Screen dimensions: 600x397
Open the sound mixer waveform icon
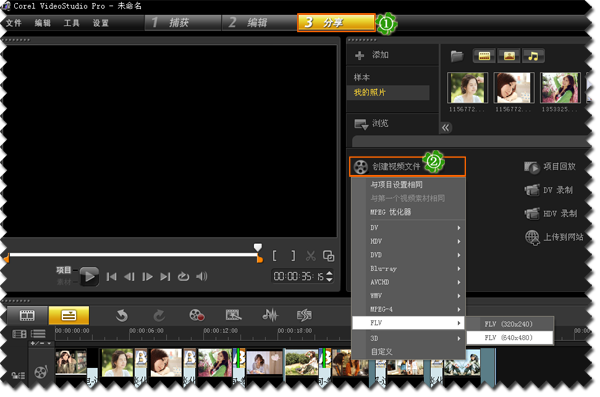point(270,315)
